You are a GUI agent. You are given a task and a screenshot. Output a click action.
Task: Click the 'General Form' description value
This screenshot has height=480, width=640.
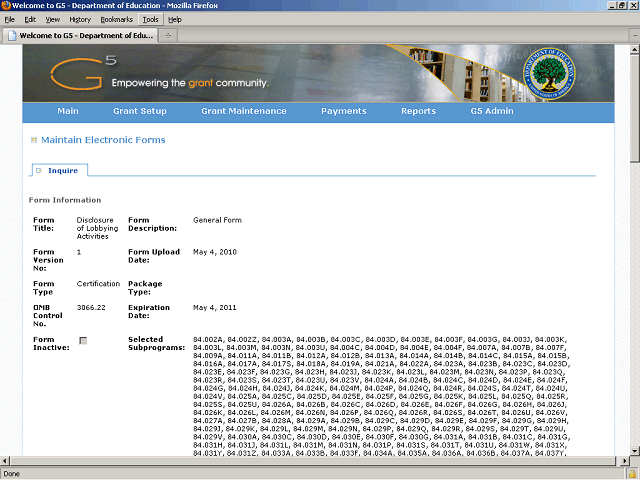pos(217,220)
